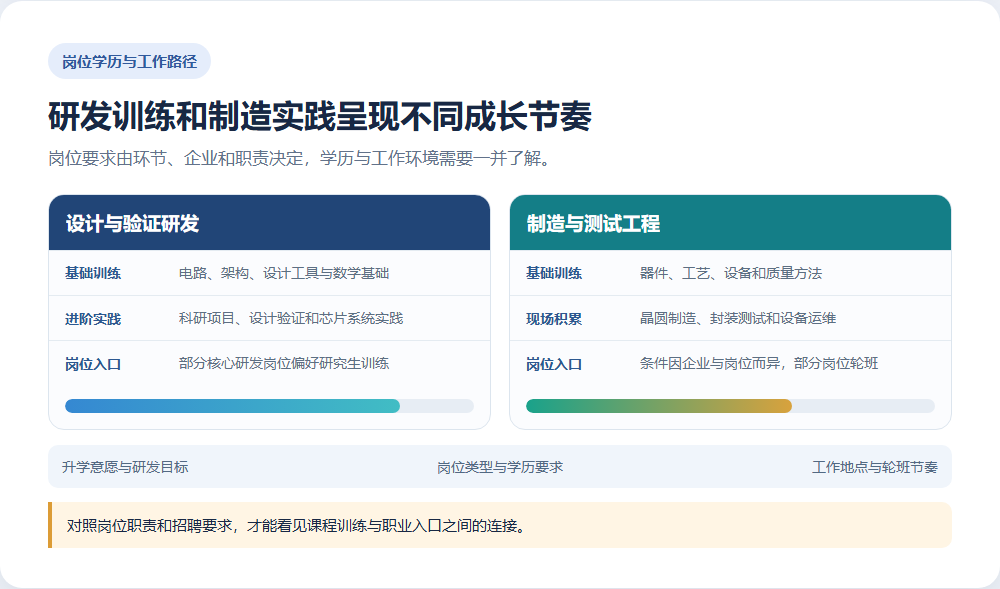Click the blue progress bar in the 设计与验证研发 card

[x=269, y=406]
